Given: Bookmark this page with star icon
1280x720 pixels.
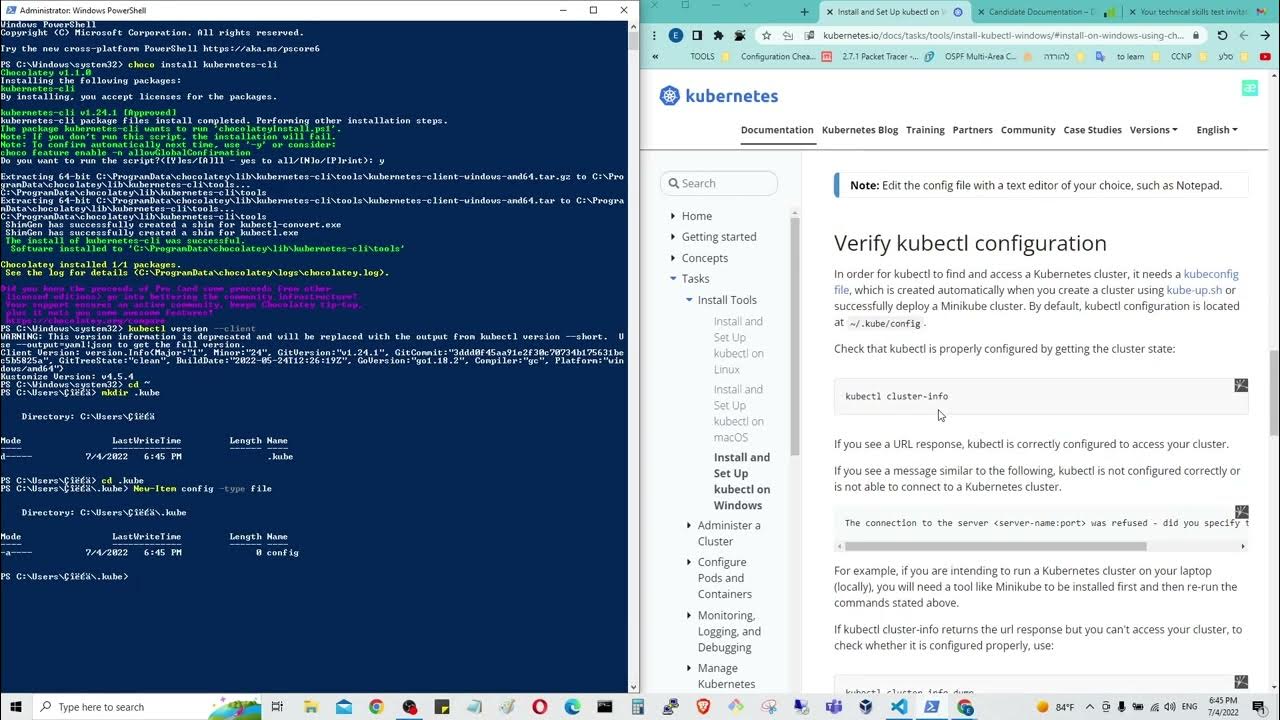Looking at the screenshot, I should click(766, 35).
